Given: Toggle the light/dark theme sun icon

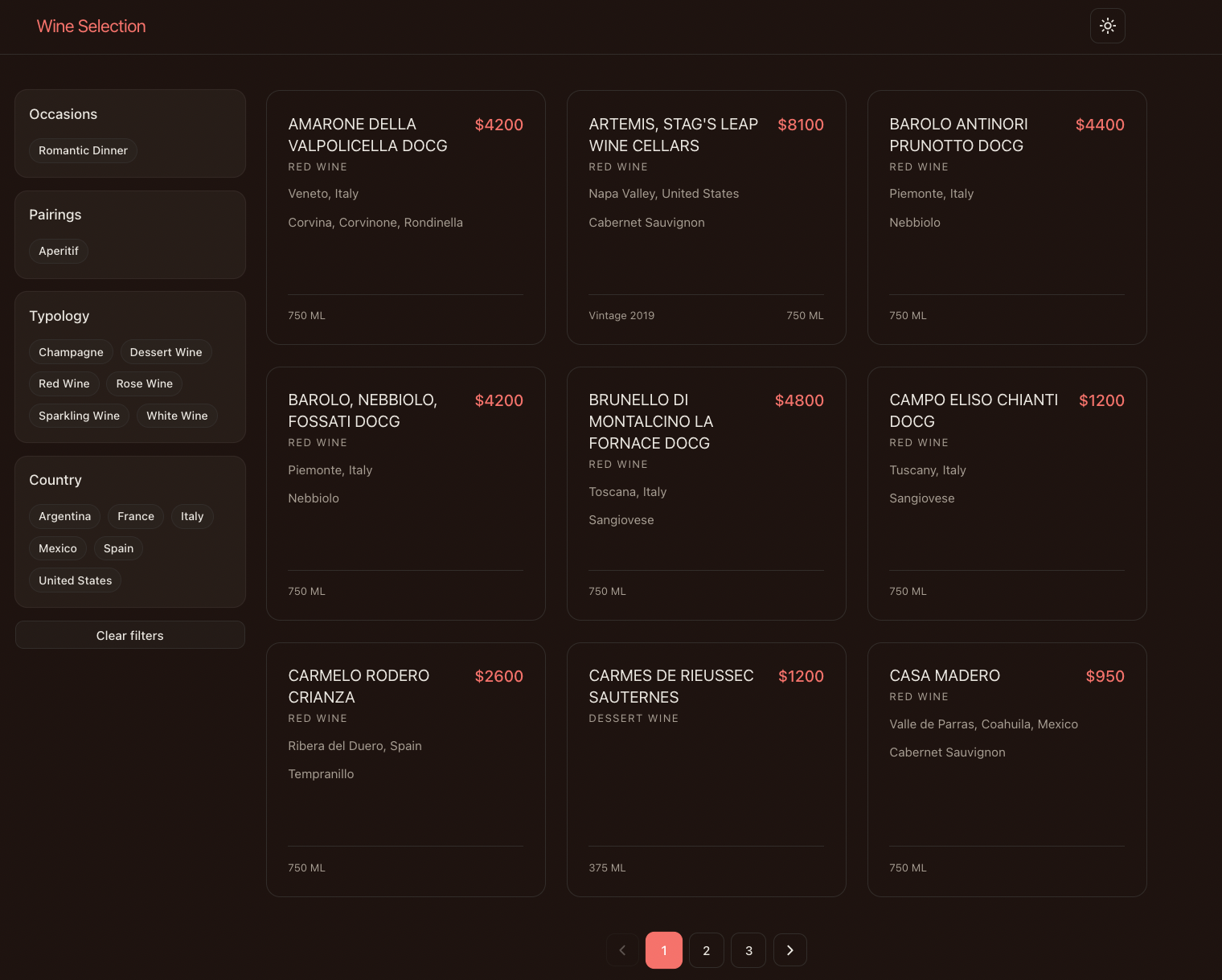Looking at the screenshot, I should (x=1107, y=26).
